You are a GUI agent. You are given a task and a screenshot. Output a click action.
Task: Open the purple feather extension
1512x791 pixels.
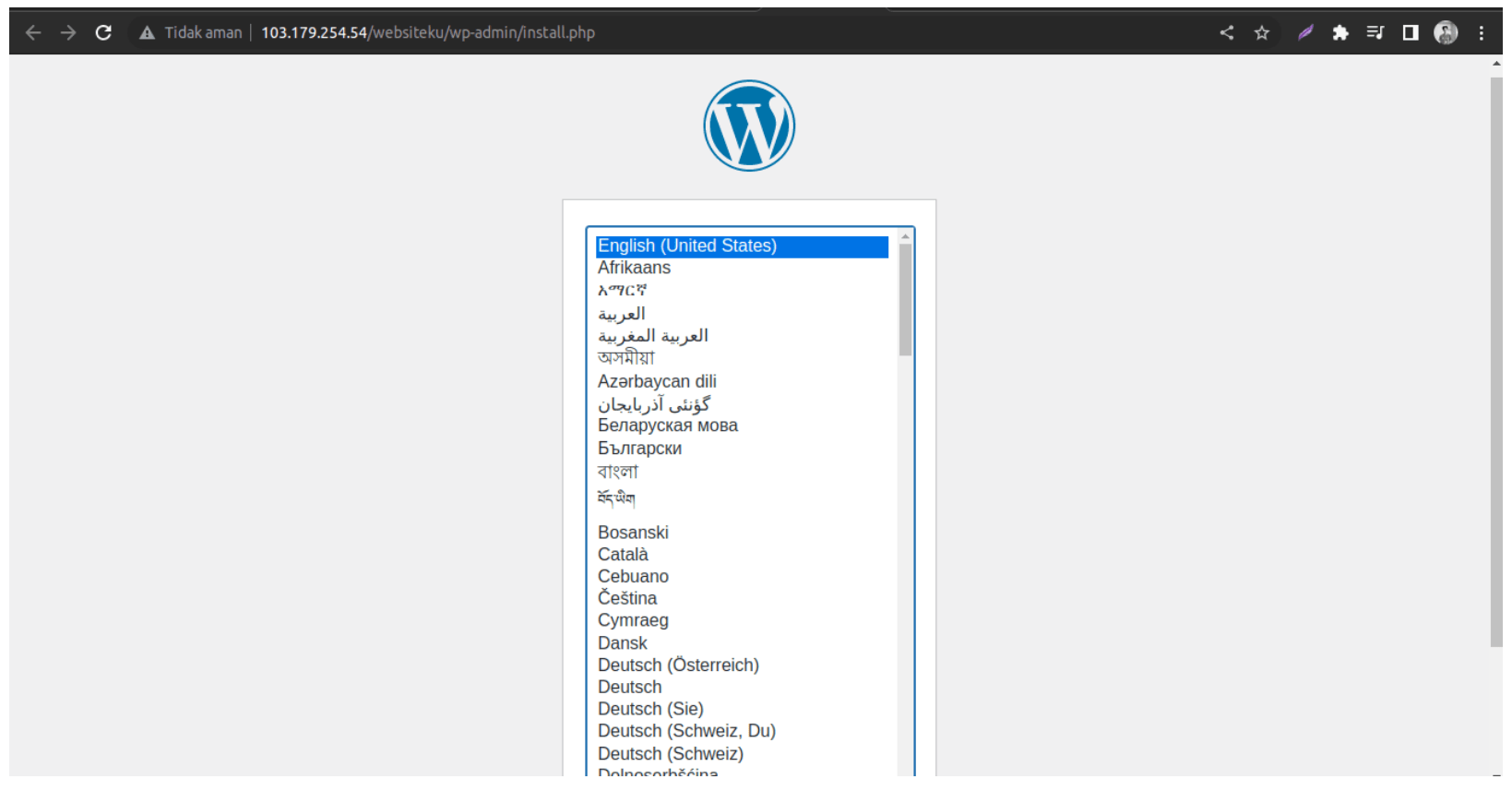[1305, 33]
